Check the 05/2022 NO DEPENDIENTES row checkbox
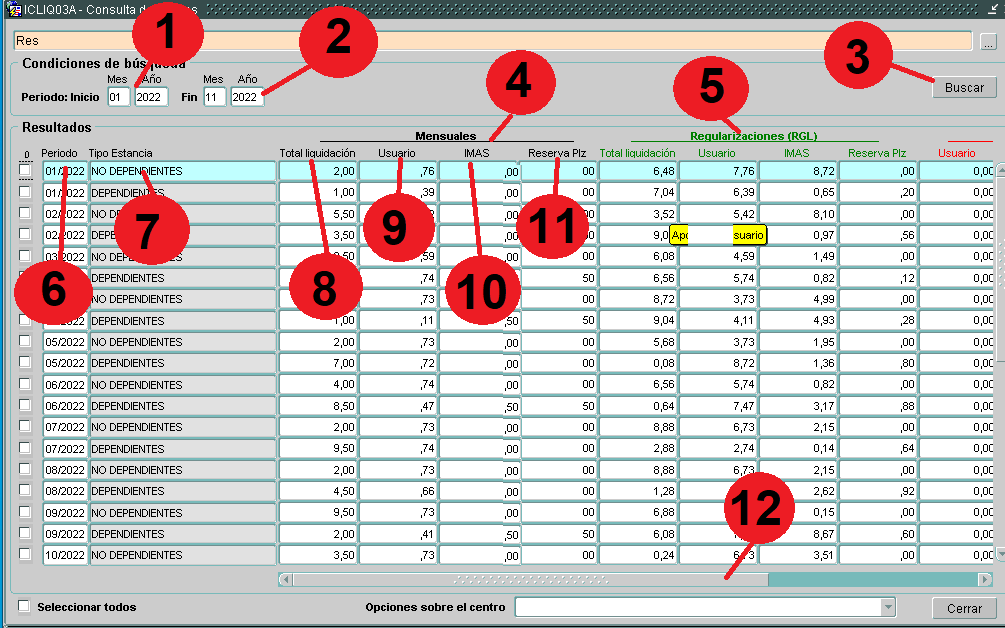 (25, 342)
